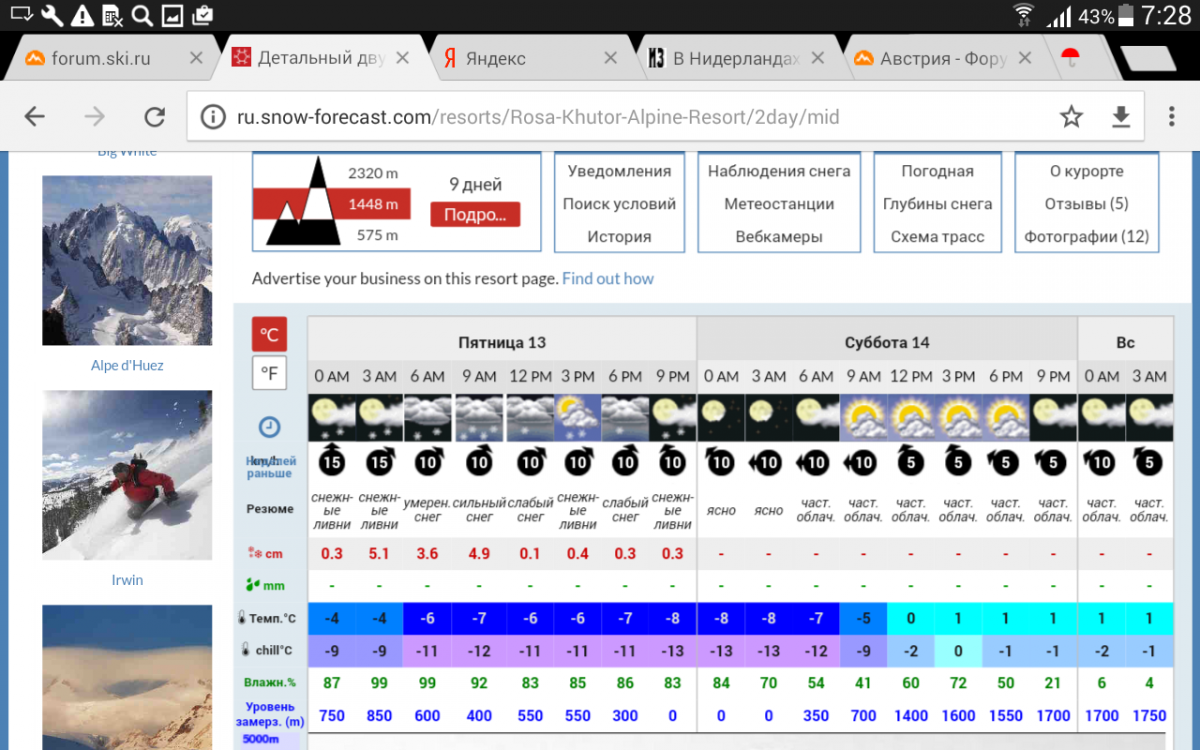This screenshot has height=750, width=1200.
Task: Open the Метеостанции link
Action: (x=779, y=204)
